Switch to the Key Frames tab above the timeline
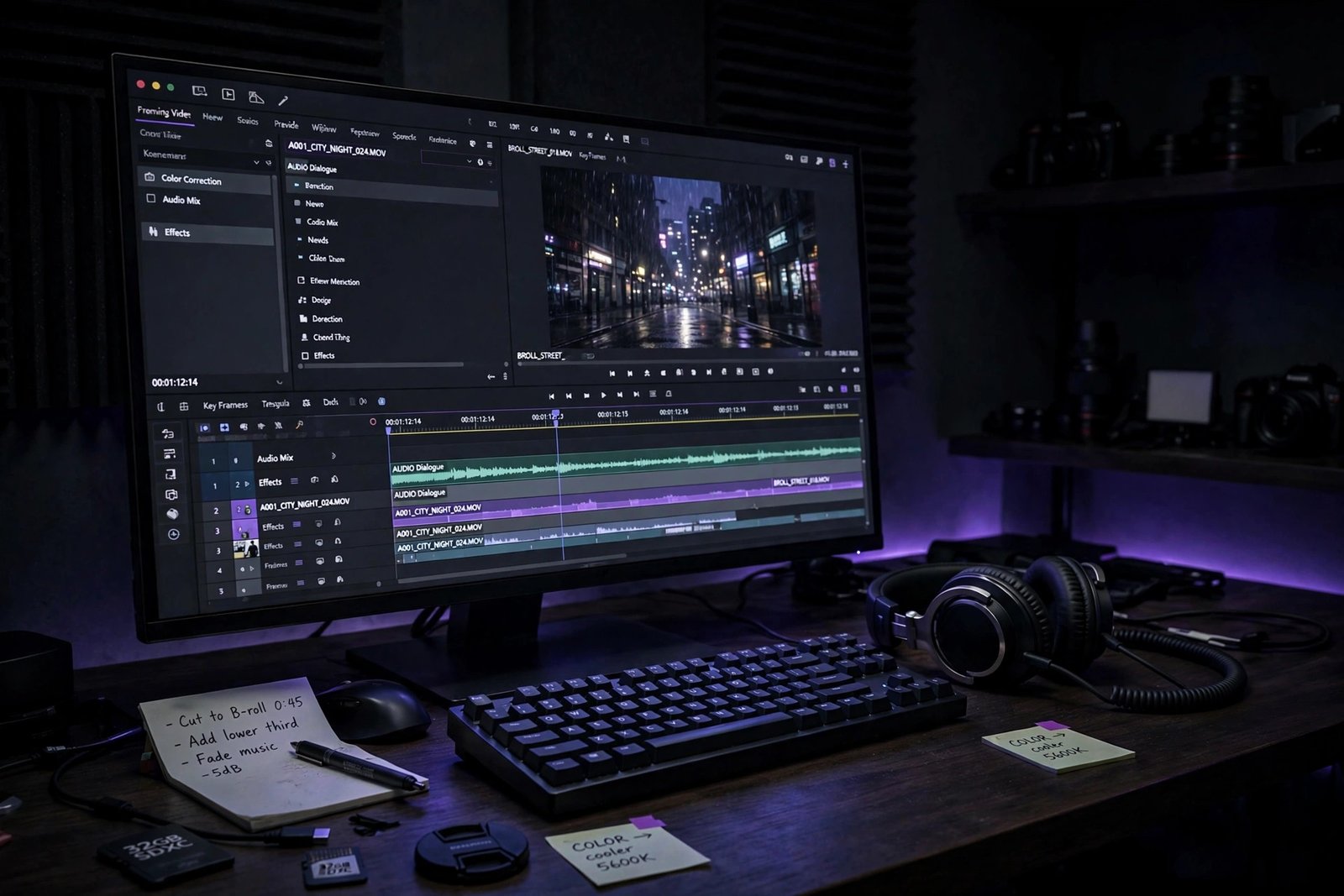This screenshot has width=1344, height=896. (x=225, y=405)
